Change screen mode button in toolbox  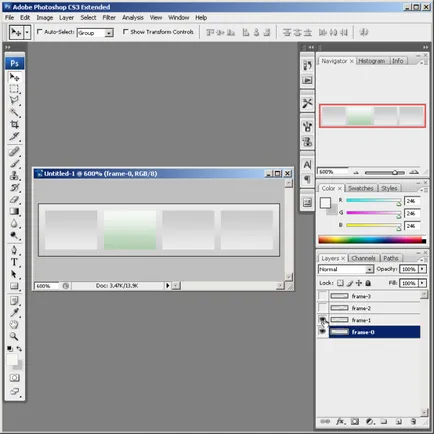click(14, 391)
